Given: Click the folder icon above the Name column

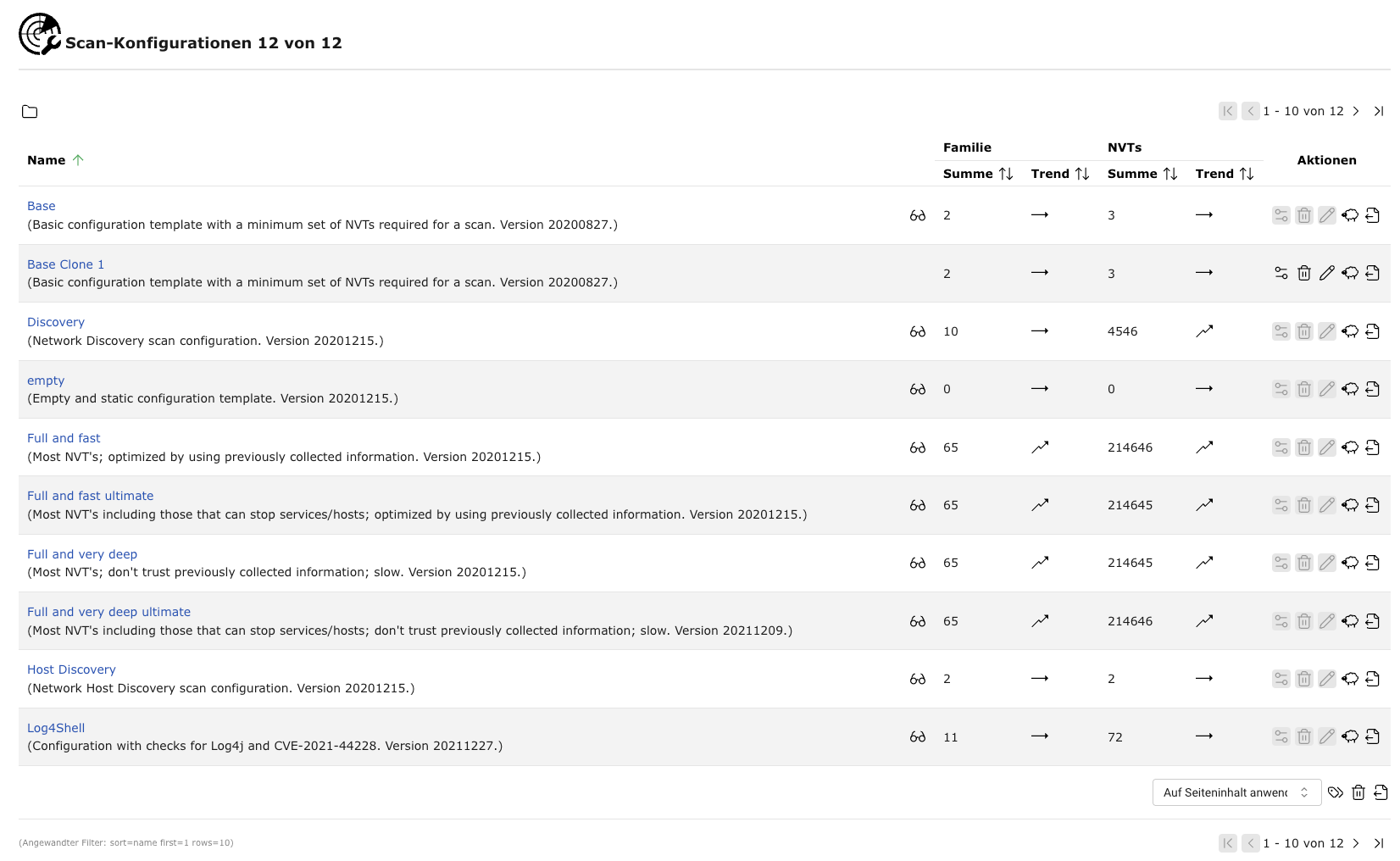Looking at the screenshot, I should pos(30,112).
